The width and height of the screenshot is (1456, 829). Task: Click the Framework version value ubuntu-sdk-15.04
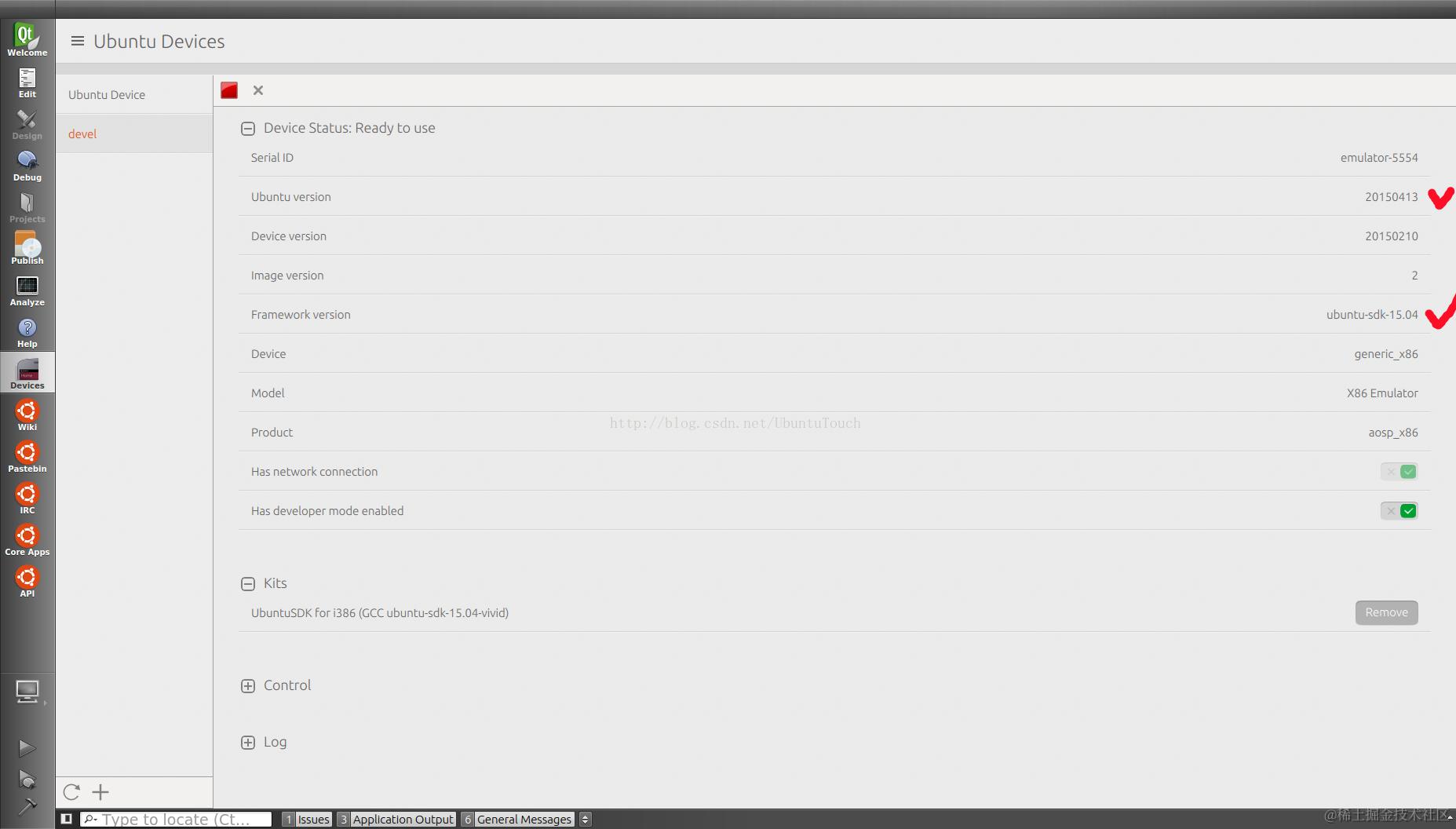coord(1372,315)
